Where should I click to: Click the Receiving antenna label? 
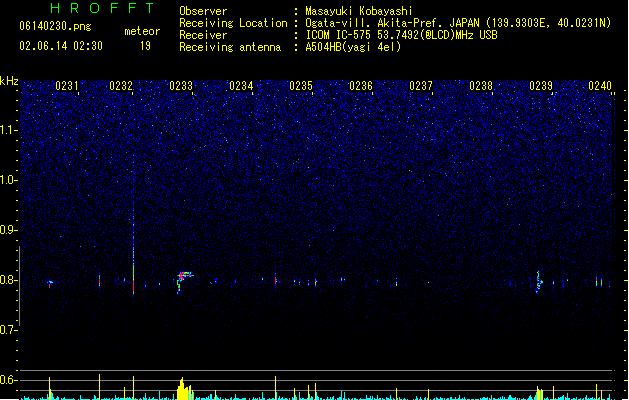(230, 47)
